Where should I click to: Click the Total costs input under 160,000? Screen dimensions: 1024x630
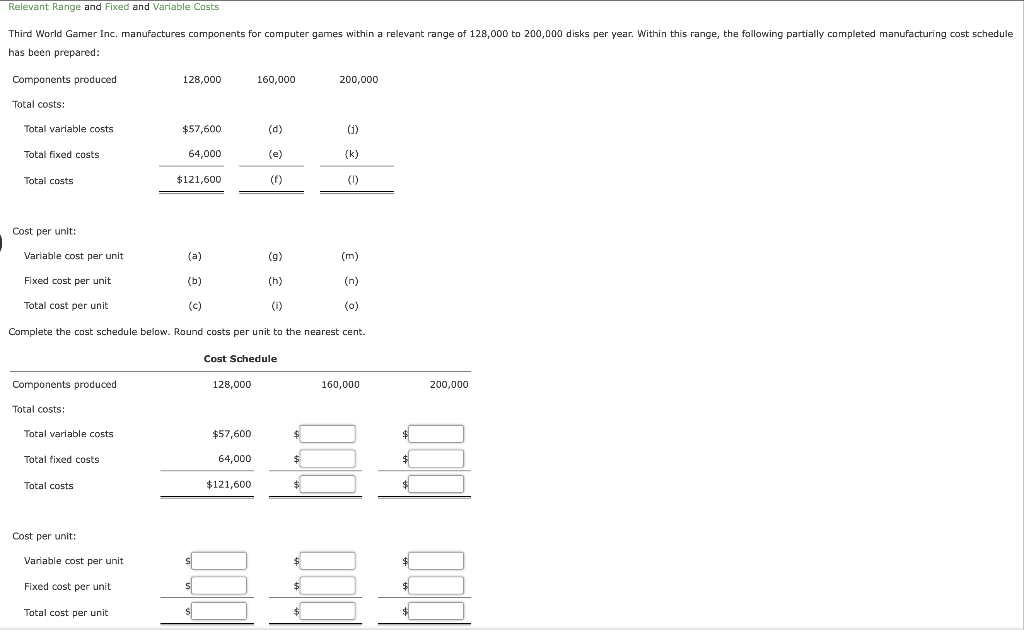328,484
